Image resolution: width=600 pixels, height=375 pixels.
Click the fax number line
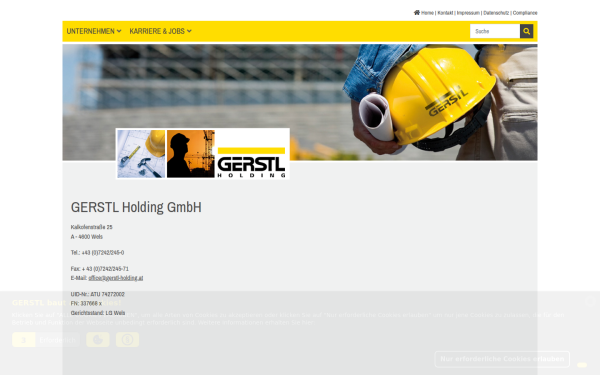click(x=99, y=269)
